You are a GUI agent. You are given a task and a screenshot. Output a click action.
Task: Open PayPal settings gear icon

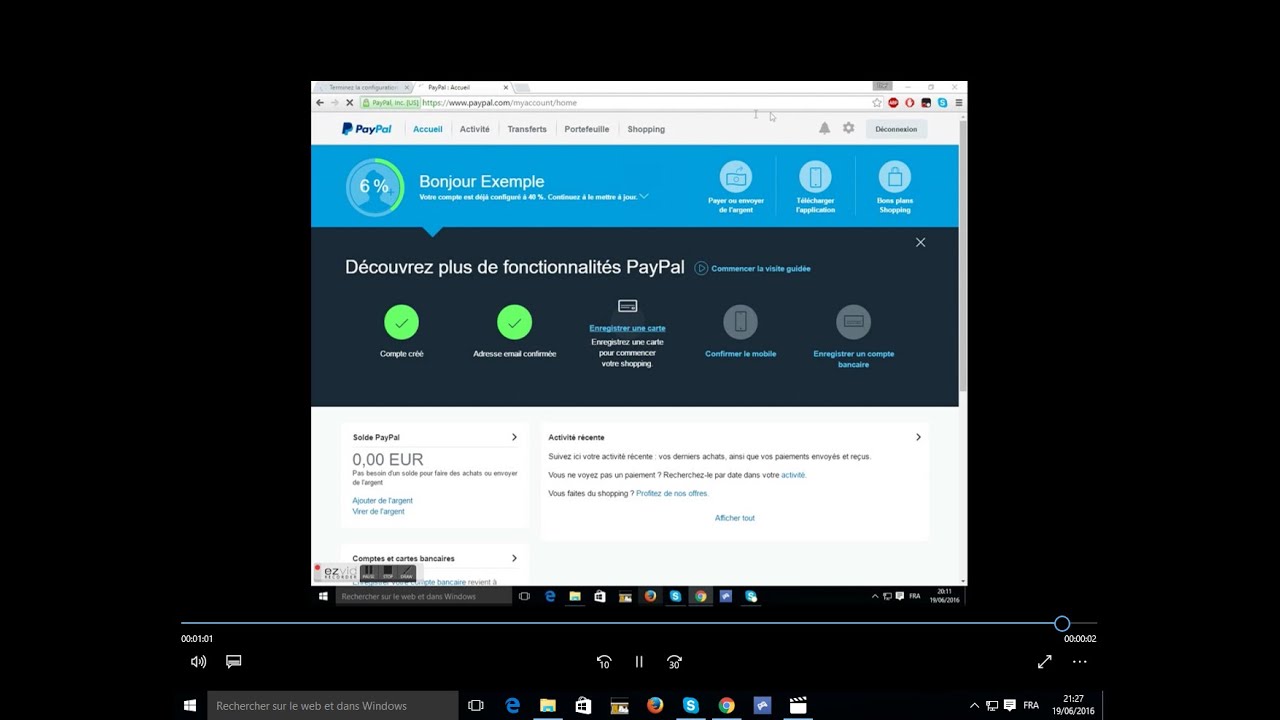point(848,128)
